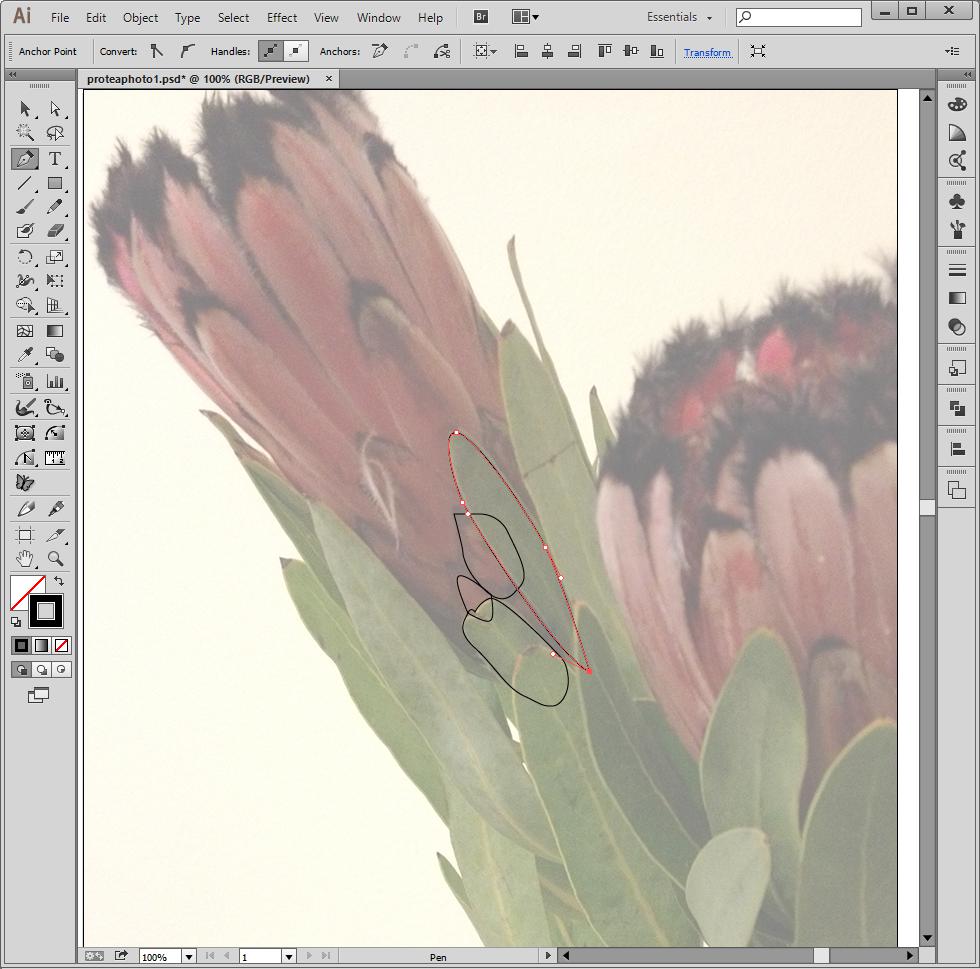Open the Arrange Documents dropdown
The height and width of the screenshot is (969, 980).
click(525, 17)
